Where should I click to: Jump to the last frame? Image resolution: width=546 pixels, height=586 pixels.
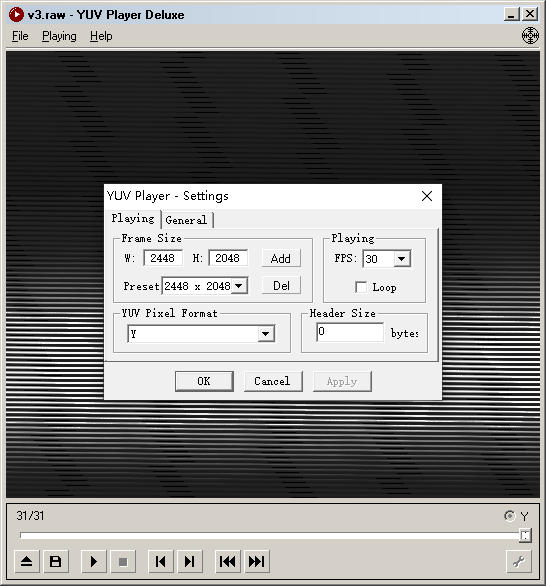coord(257,561)
